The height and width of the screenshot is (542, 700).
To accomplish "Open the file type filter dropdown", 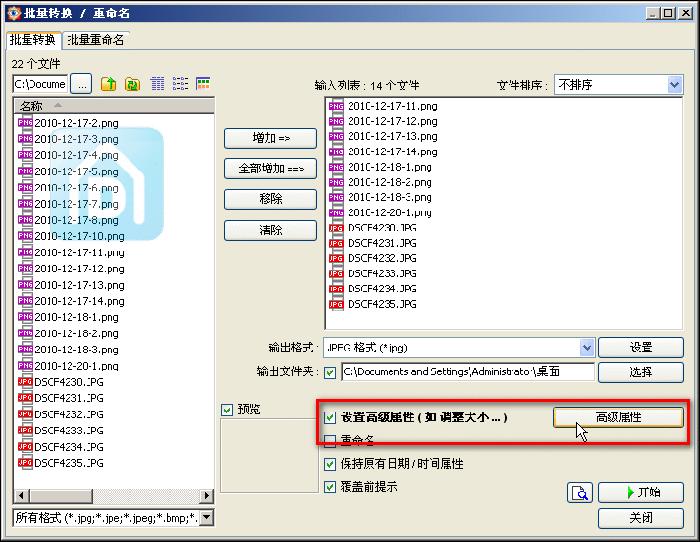I will 207,518.
